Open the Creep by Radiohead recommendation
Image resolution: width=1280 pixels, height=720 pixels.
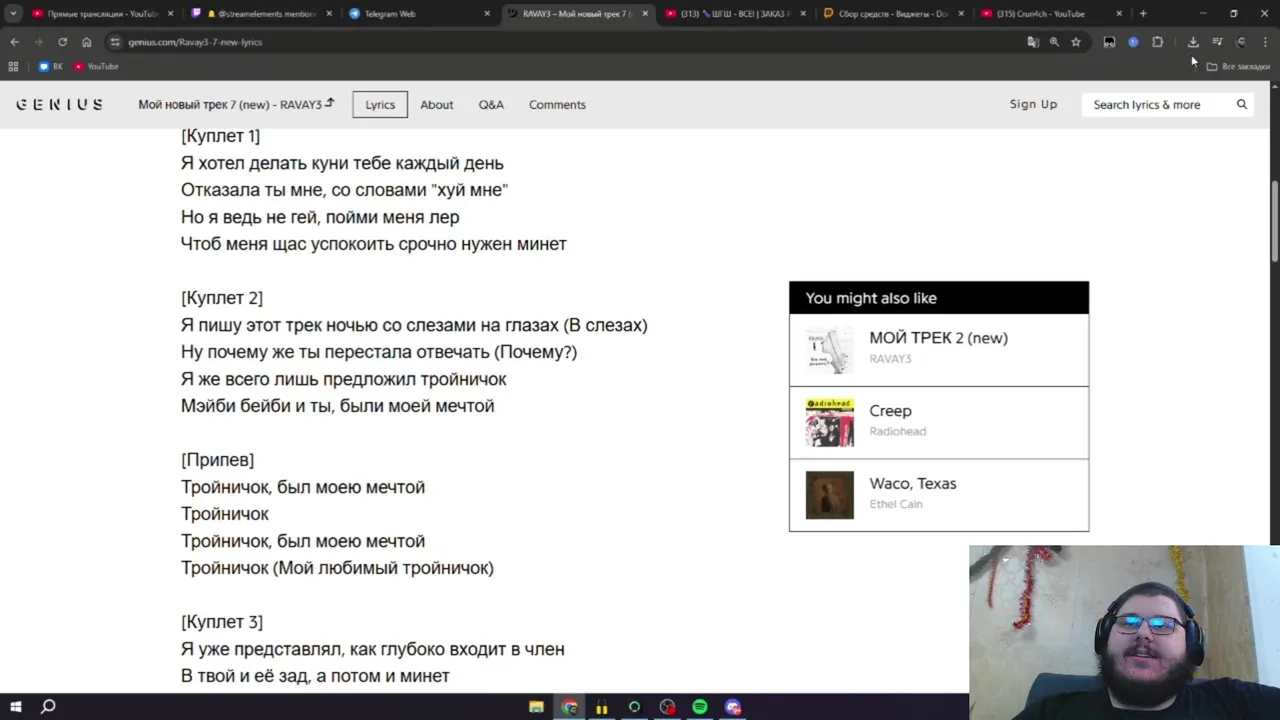pyautogui.click(x=939, y=423)
